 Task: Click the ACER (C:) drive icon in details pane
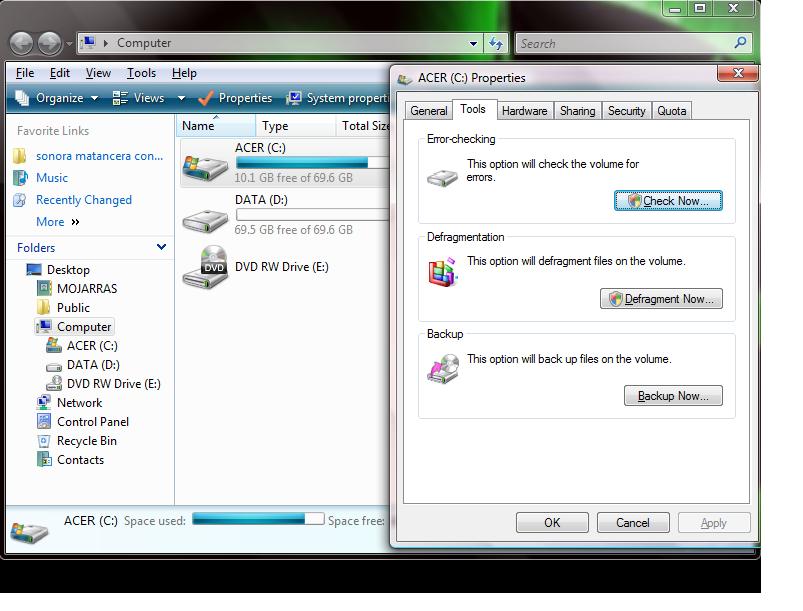pos(29,533)
